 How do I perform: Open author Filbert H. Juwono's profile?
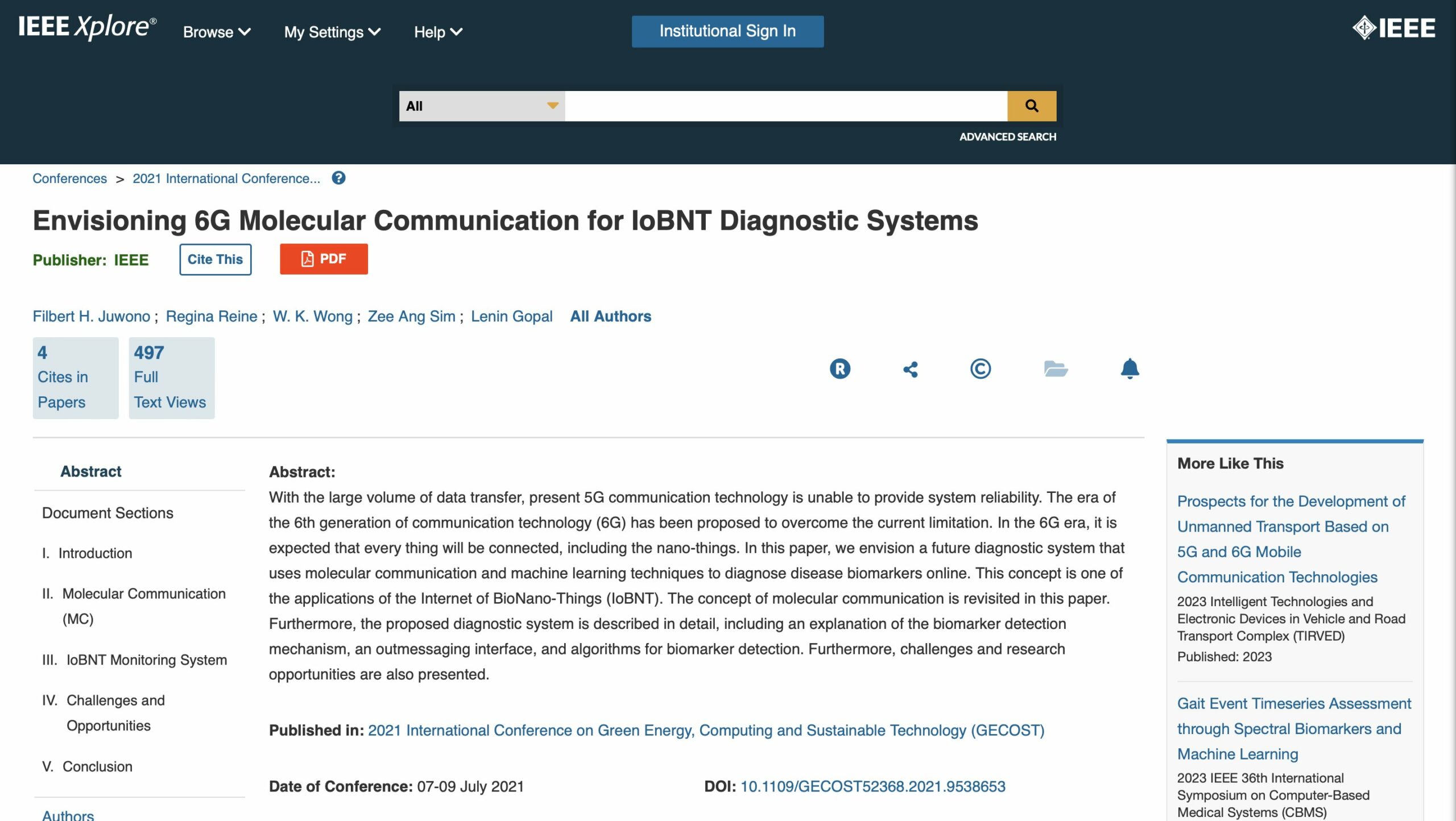[x=92, y=317]
